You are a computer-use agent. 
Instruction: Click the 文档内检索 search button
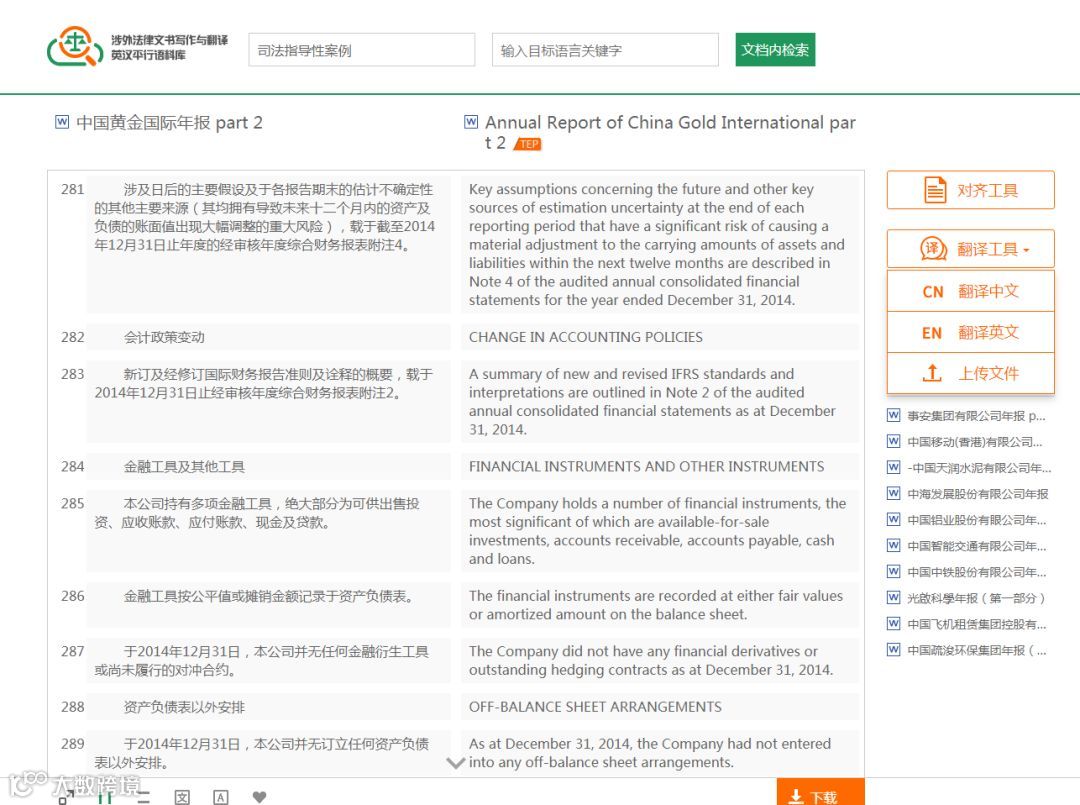(775, 50)
